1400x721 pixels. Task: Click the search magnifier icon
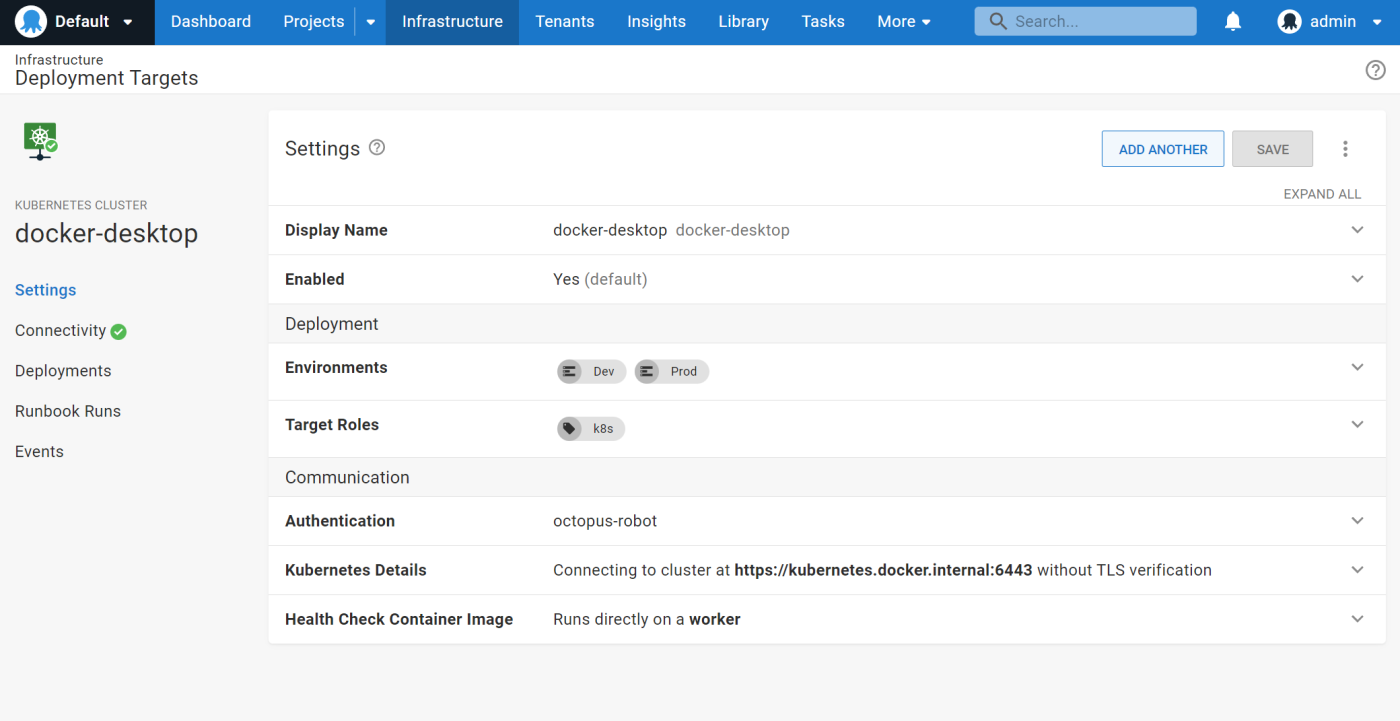click(996, 20)
